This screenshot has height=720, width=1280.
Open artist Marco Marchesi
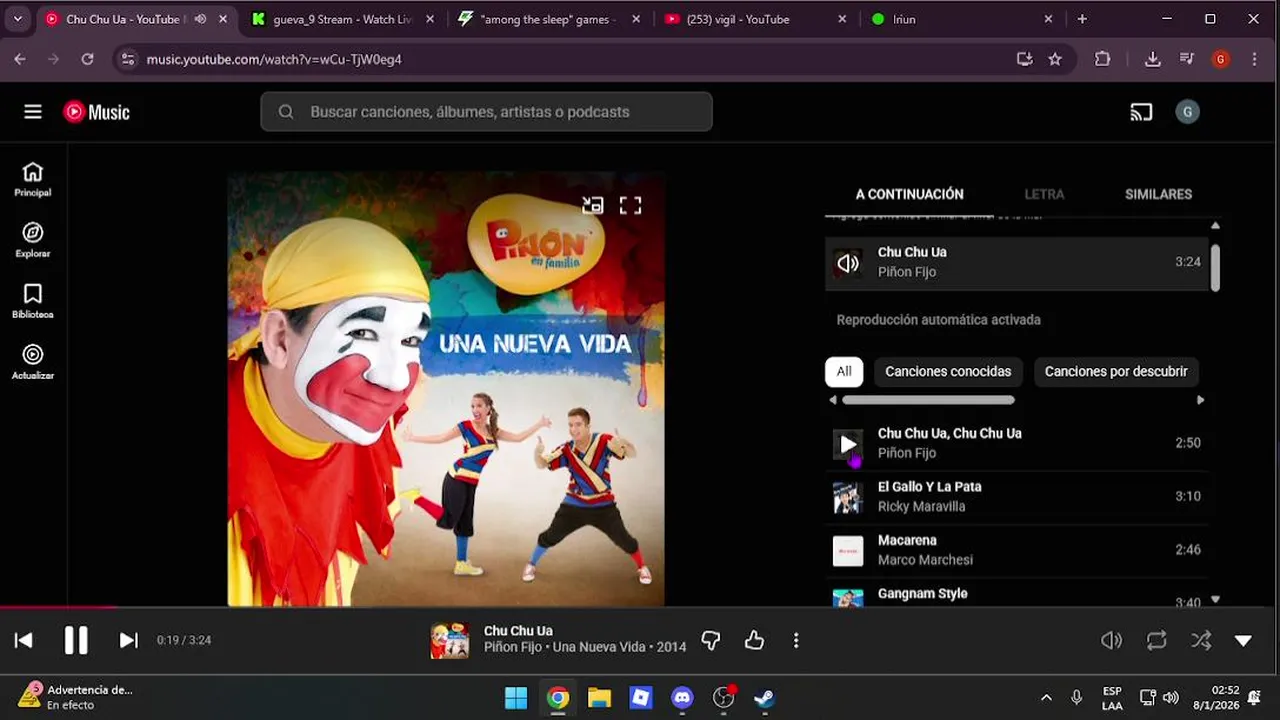[925, 560]
